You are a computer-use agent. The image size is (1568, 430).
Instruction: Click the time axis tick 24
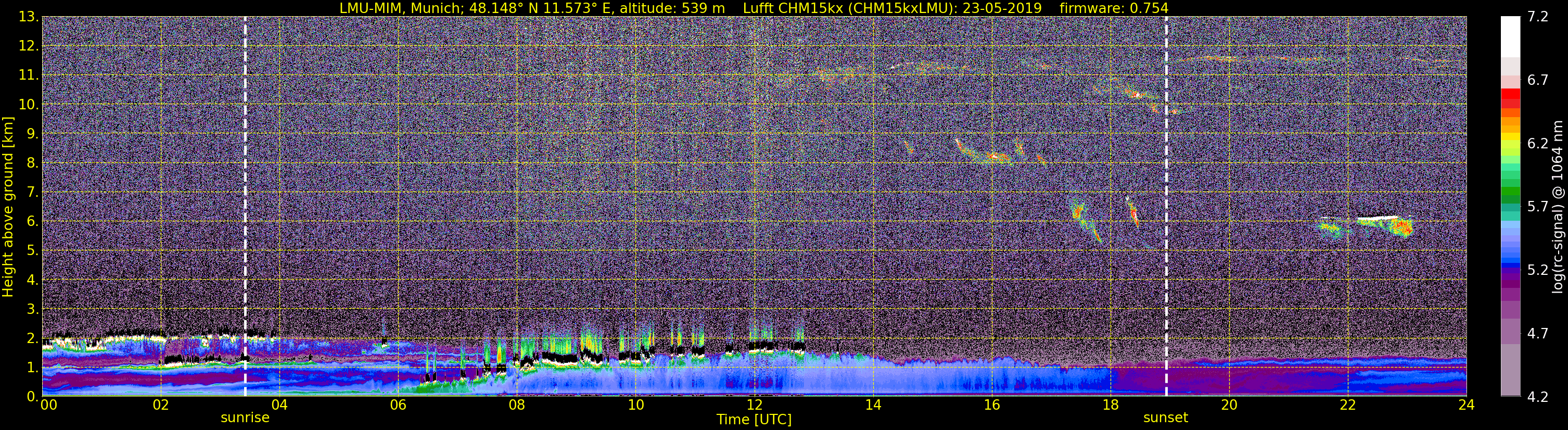tap(1465, 405)
